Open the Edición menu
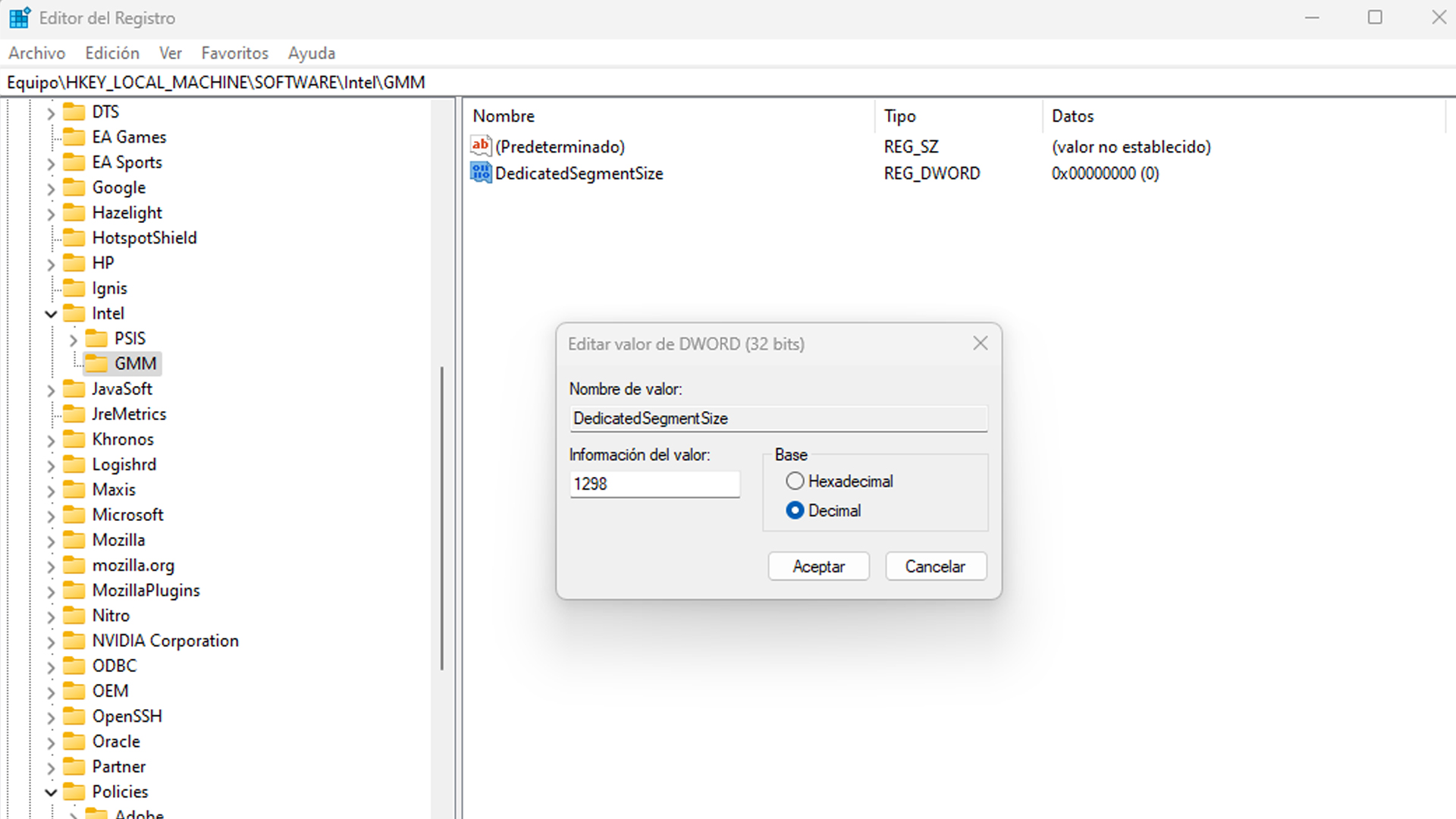Screen dimensions: 1456x819 [111, 52]
